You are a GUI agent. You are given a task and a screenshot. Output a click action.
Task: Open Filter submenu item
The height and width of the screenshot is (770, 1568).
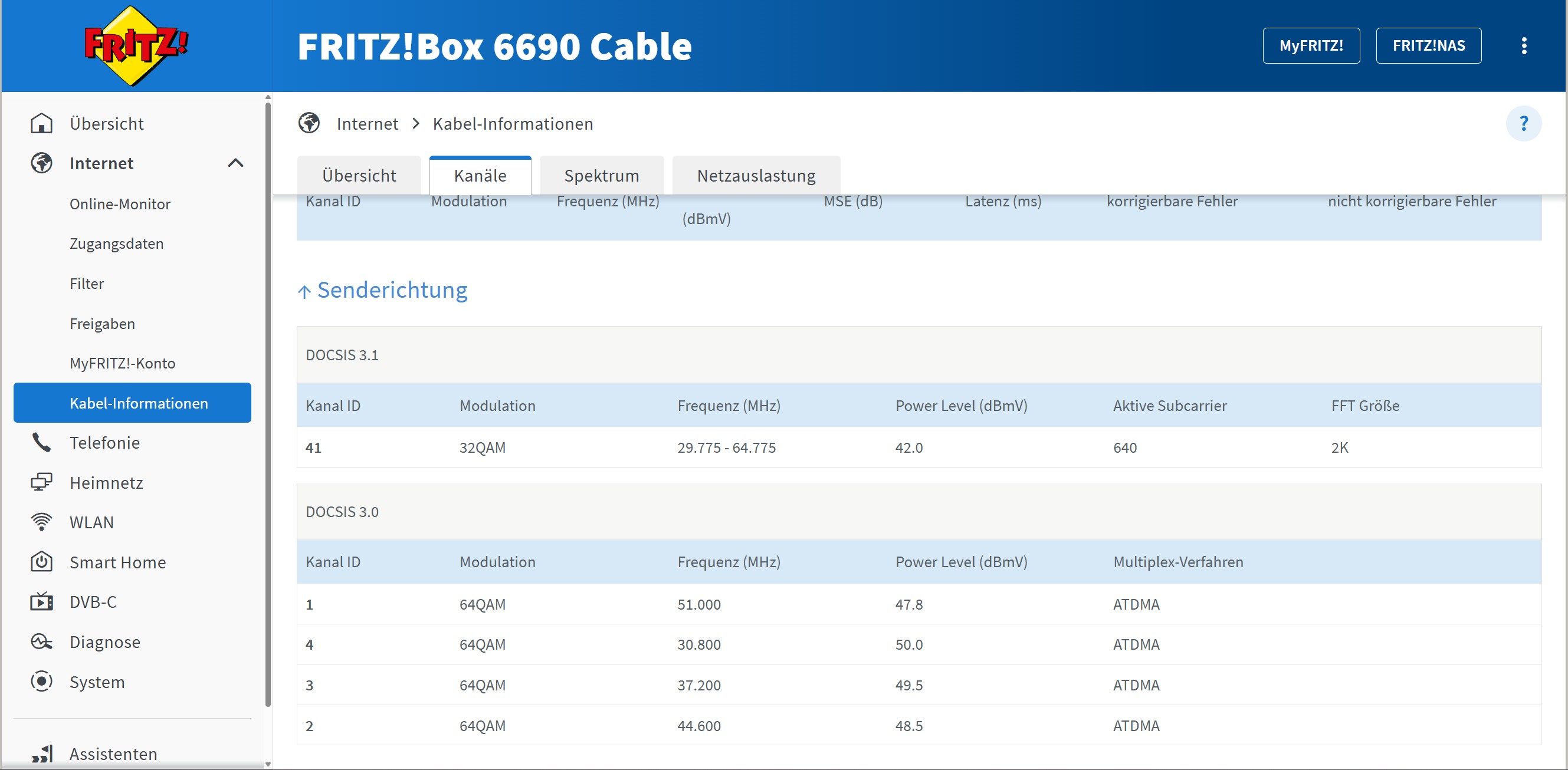coord(87,284)
